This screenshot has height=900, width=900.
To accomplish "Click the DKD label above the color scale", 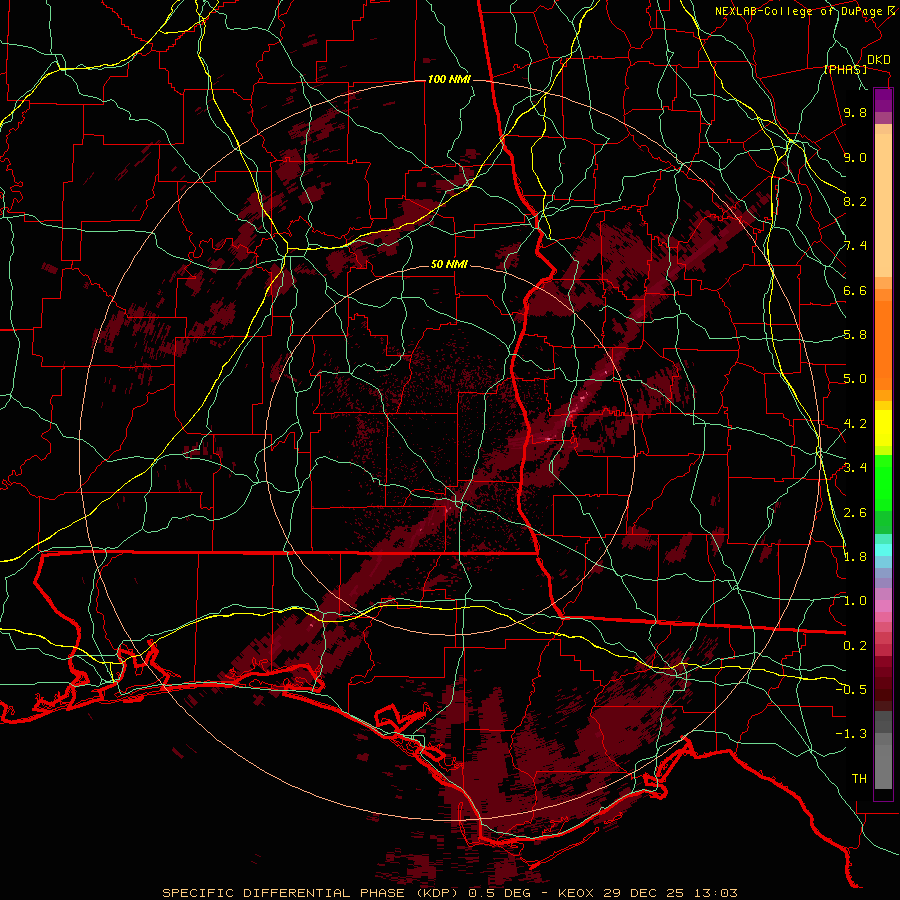I will coord(878,60).
